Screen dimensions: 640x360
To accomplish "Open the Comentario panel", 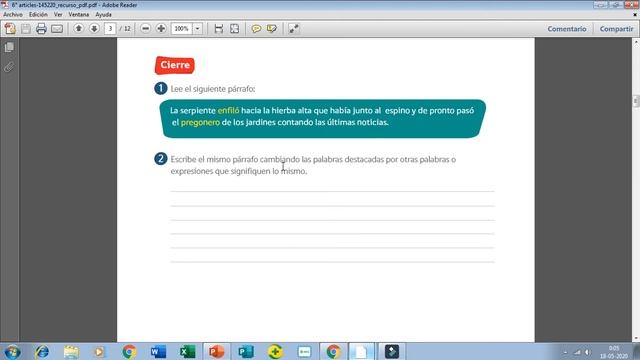I will 567,29.
